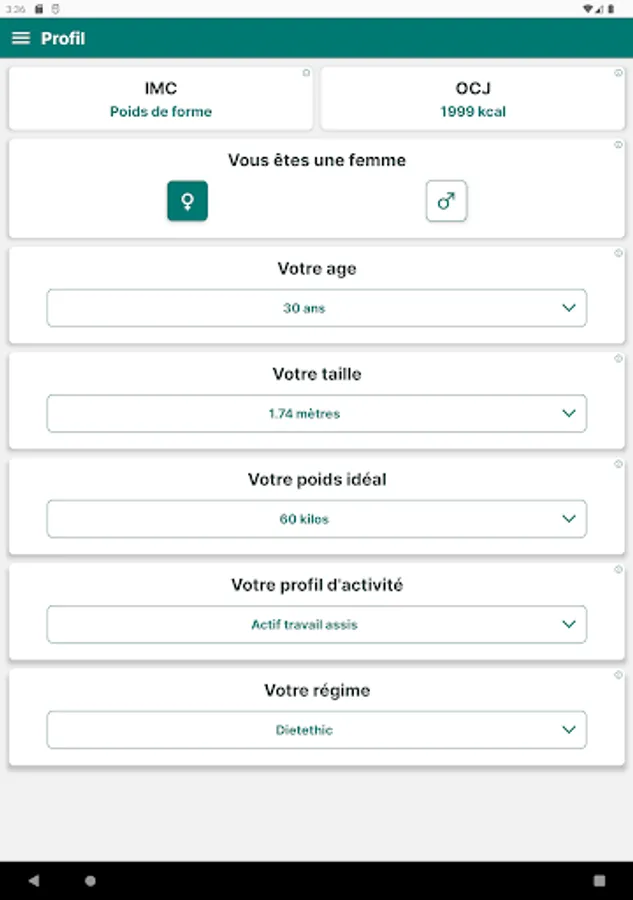This screenshot has width=633, height=900.
Task: Click info icon on Votre régime card
Action: click(618, 675)
